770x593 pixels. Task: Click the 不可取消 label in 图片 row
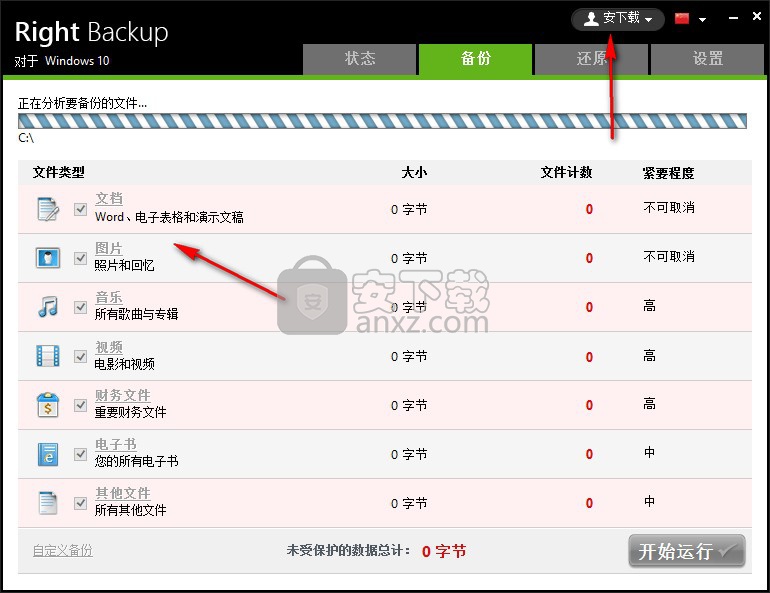click(x=669, y=256)
